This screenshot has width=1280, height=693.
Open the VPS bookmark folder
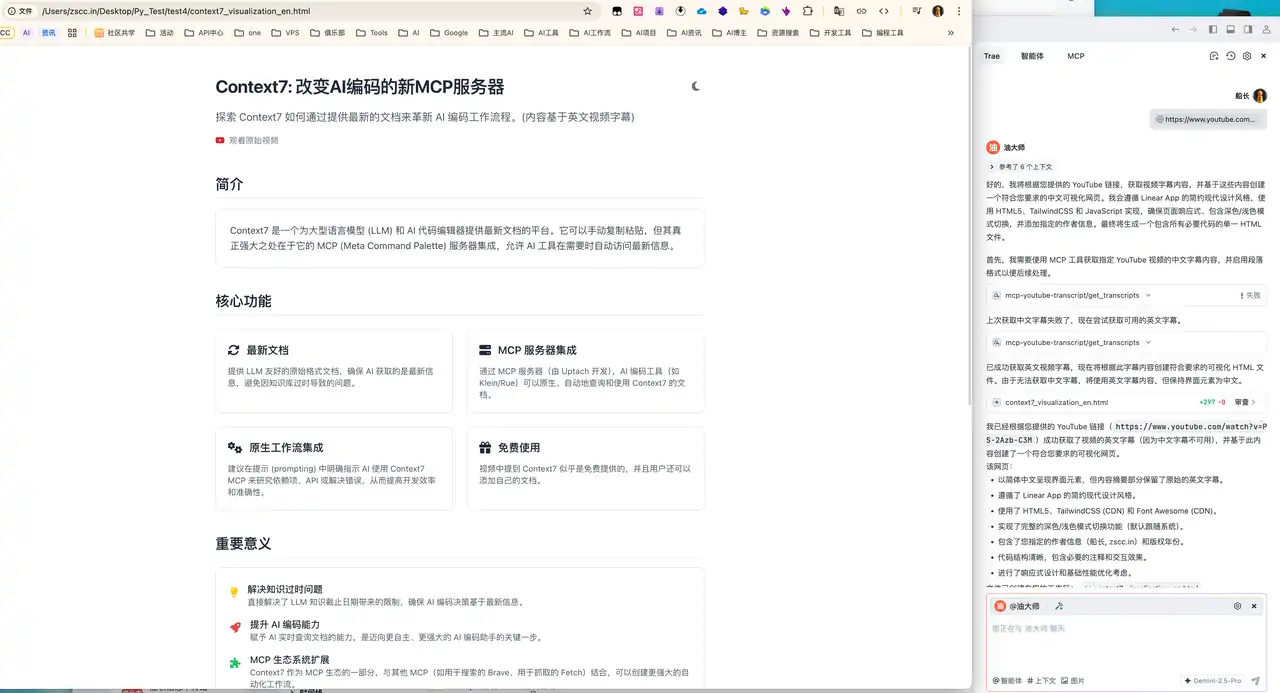click(x=285, y=33)
